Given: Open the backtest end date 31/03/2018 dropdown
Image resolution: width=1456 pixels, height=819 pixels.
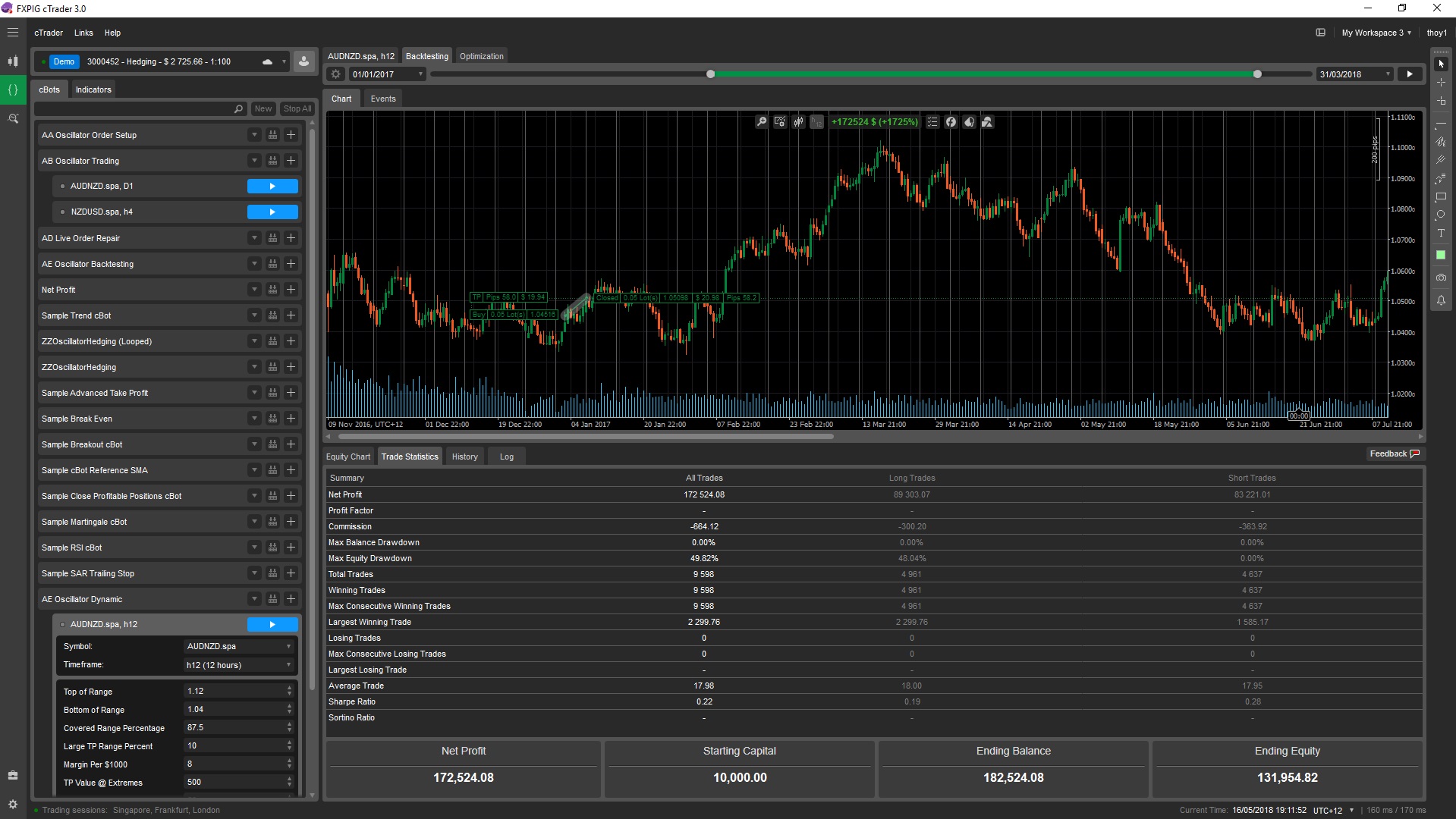Looking at the screenshot, I should point(1355,74).
